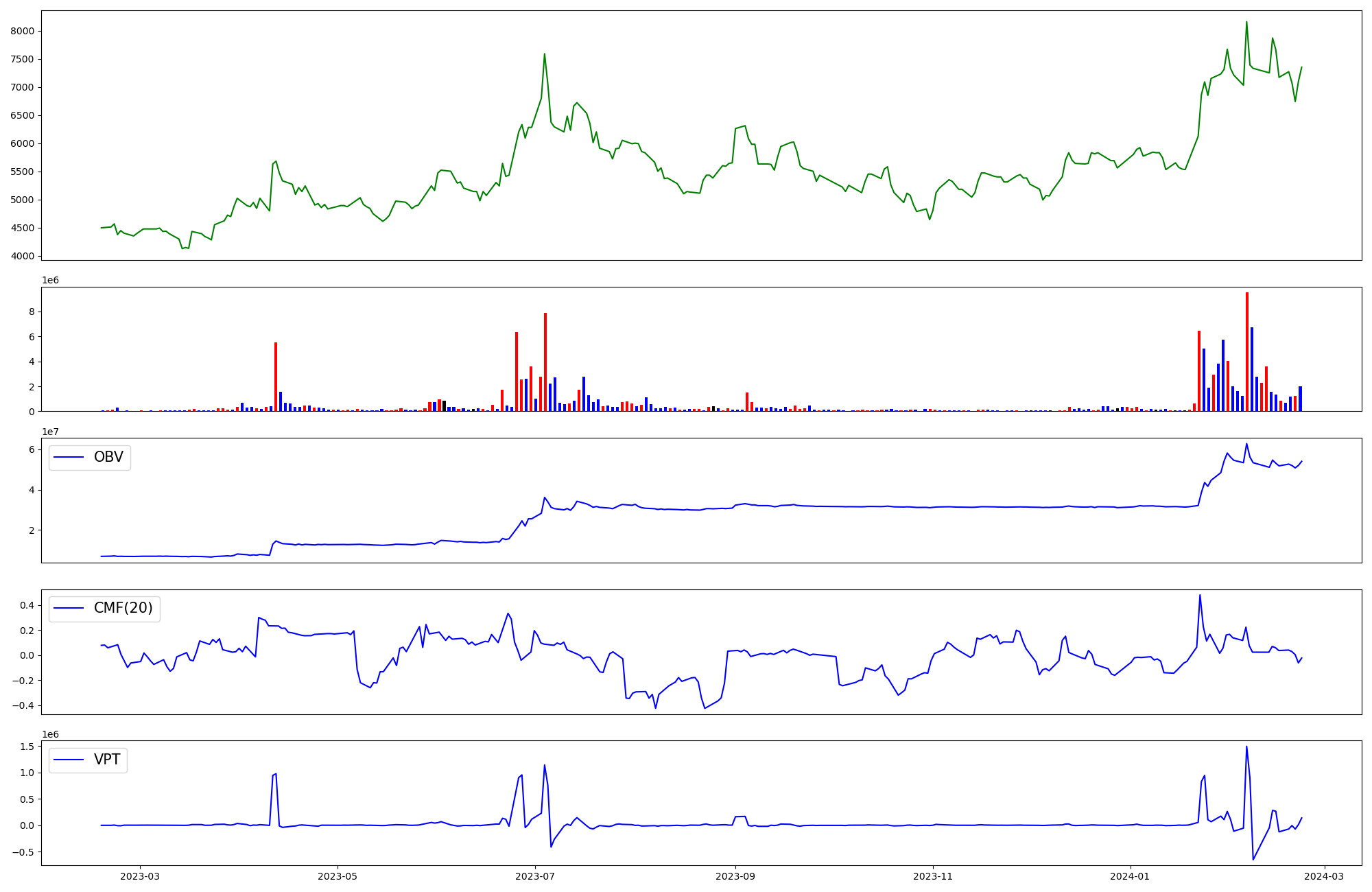The width and height of the screenshot is (1372, 892).
Task: Click the 0.4 tick label on CMF axis
Action: (x=27, y=605)
